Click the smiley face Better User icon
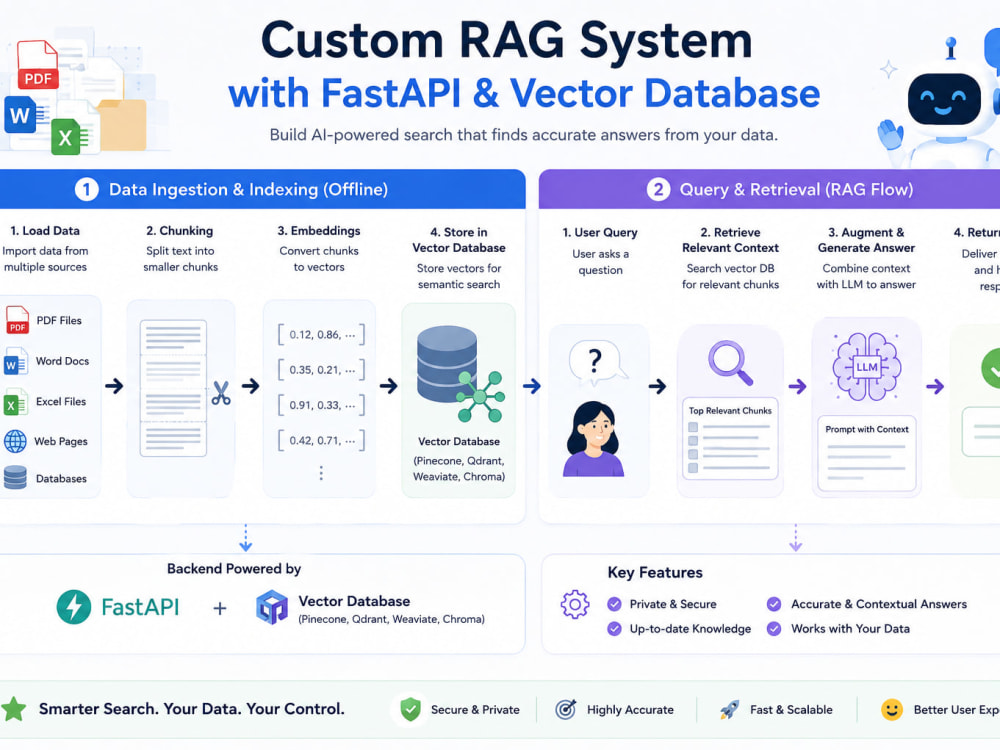Screen dimensions: 1000x750 (892, 709)
